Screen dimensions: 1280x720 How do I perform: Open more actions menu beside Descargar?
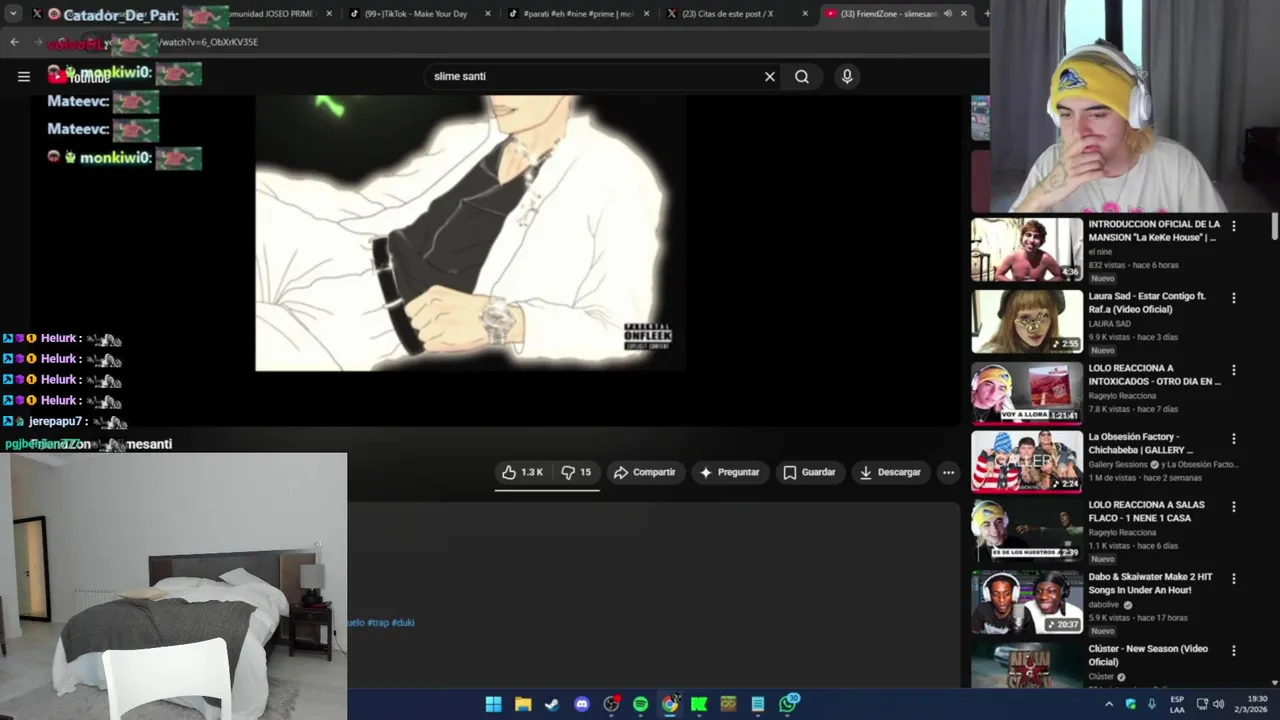point(948,472)
